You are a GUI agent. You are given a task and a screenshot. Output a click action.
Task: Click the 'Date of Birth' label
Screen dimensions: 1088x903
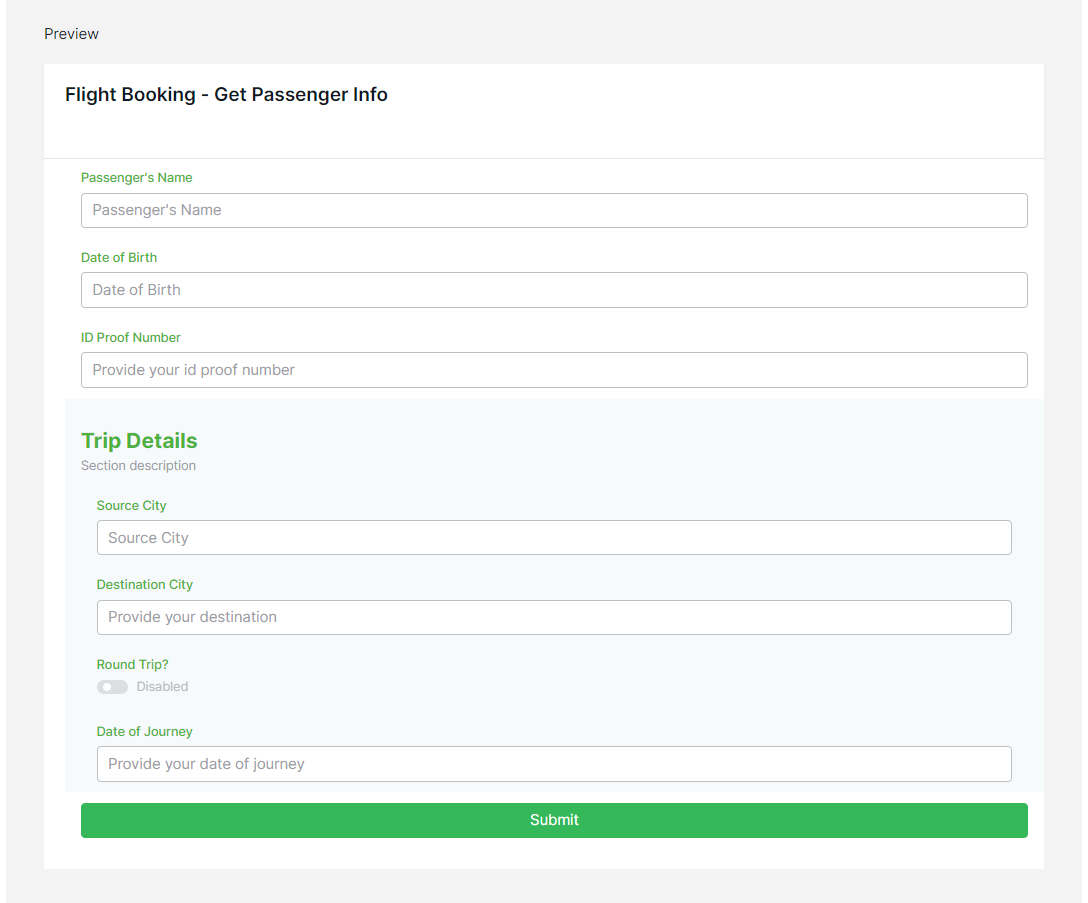pyautogui.click(x=119, y=258)
